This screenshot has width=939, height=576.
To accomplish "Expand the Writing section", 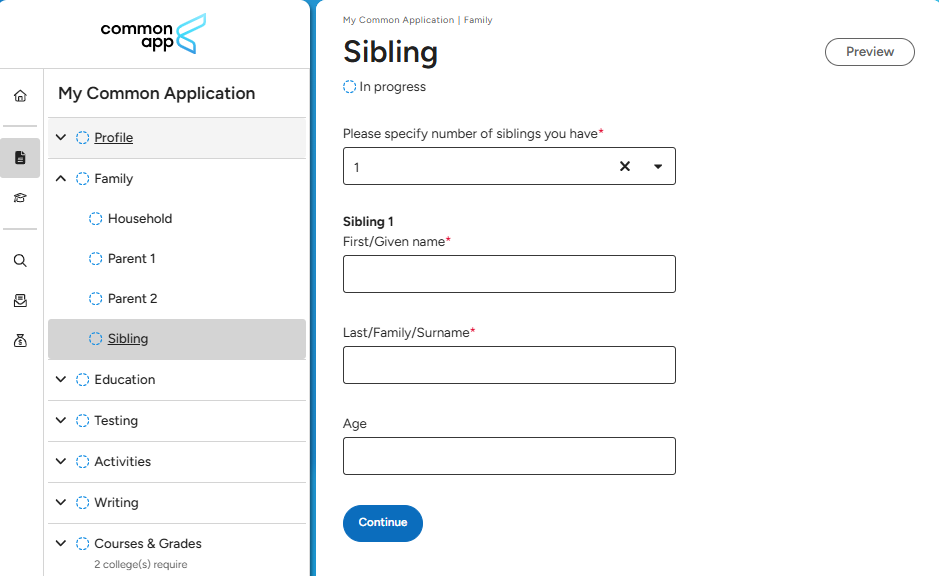I will click(61, 502).
